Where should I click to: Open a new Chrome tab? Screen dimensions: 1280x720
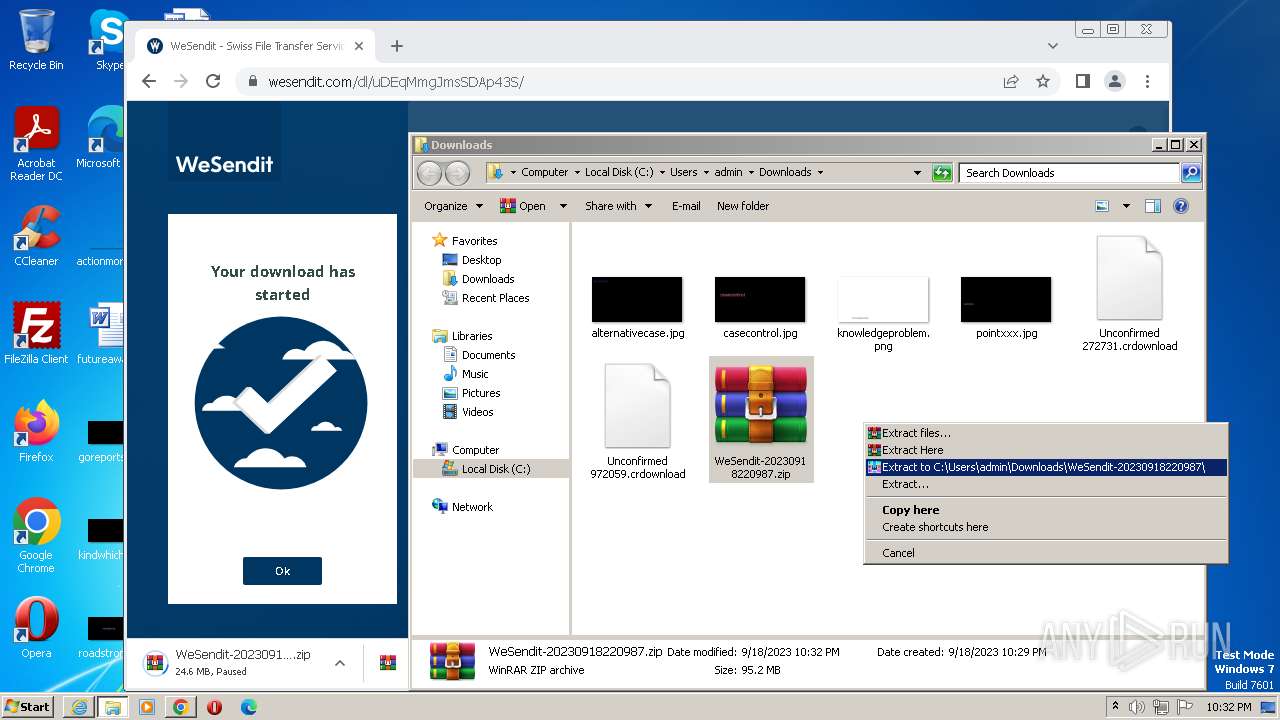(397, 46)
